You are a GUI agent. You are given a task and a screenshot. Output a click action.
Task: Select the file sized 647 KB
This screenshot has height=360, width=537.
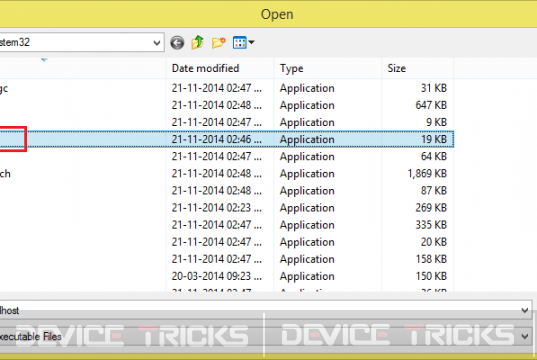click(227, 105)
